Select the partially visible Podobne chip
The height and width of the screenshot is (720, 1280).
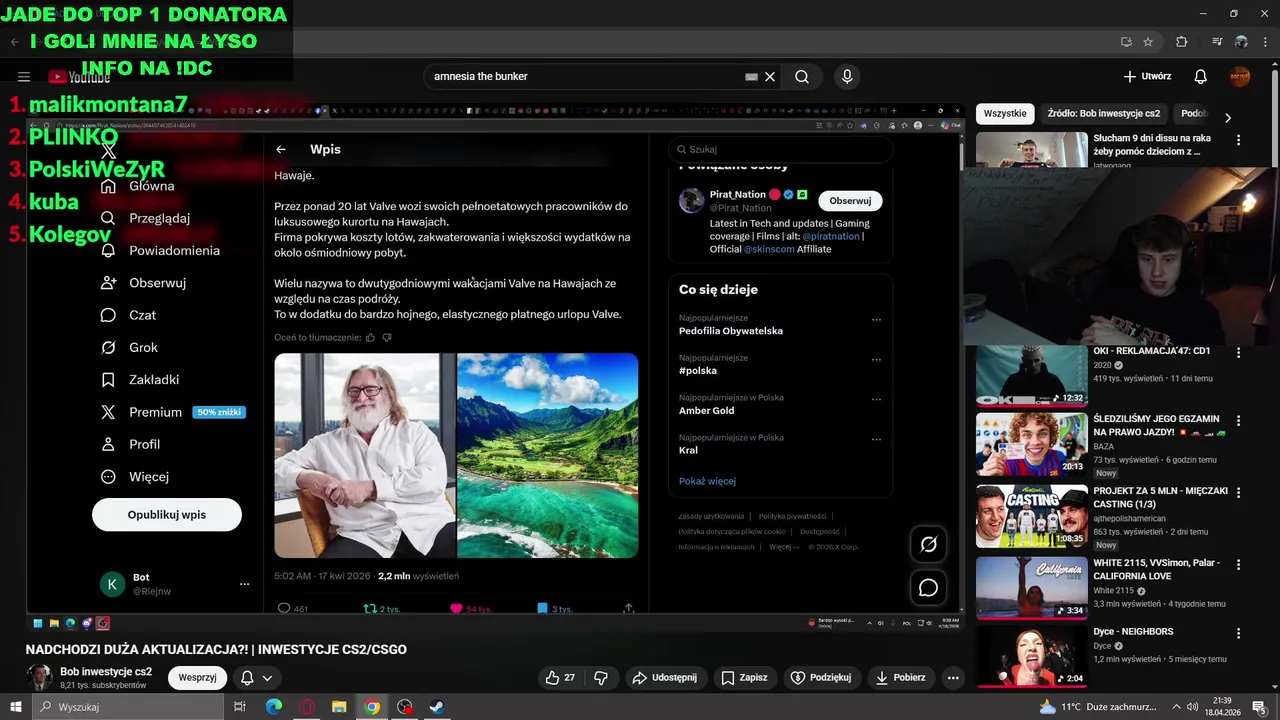tap(1194, 114)
